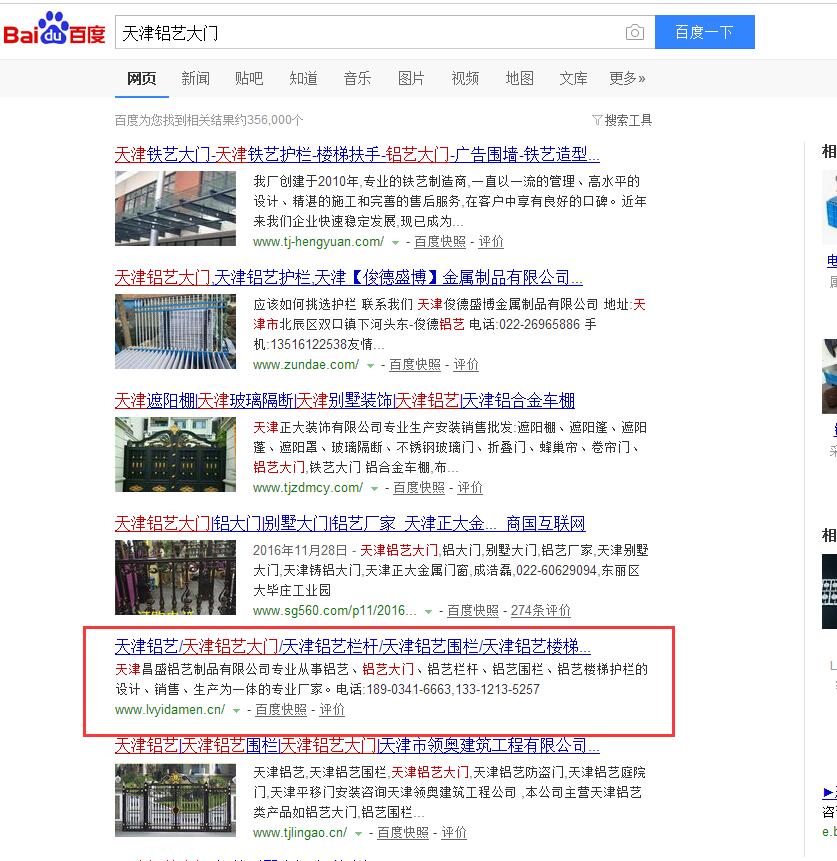
Task: Click the 百度一下 search button
Action: click(705, 32)
